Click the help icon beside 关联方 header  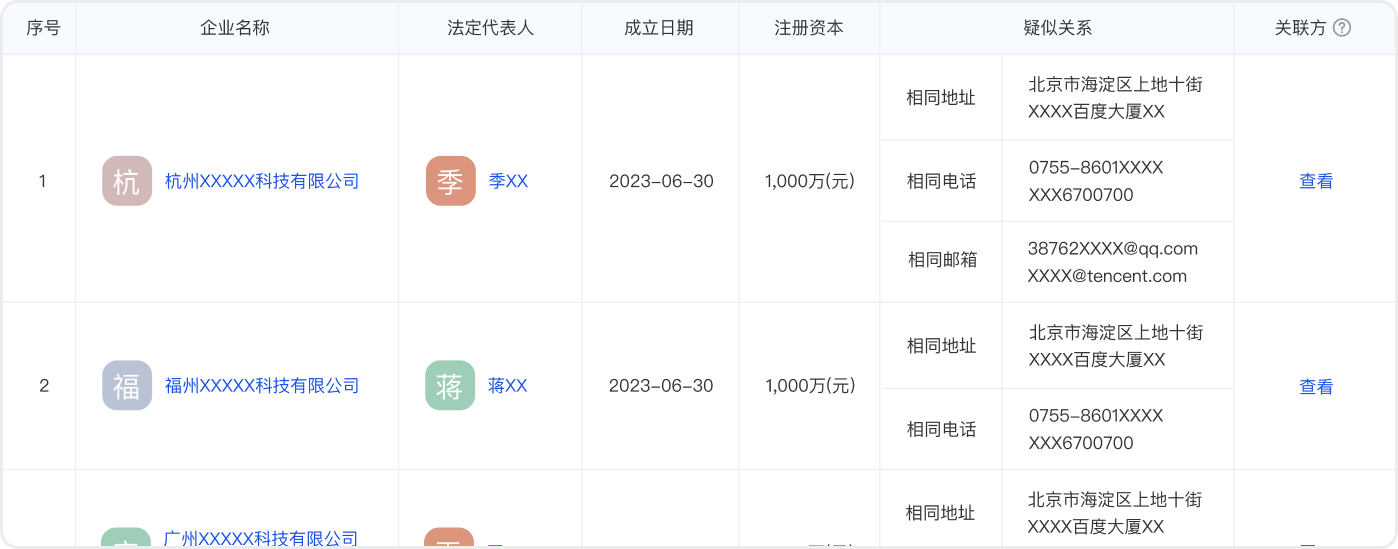1342,28
